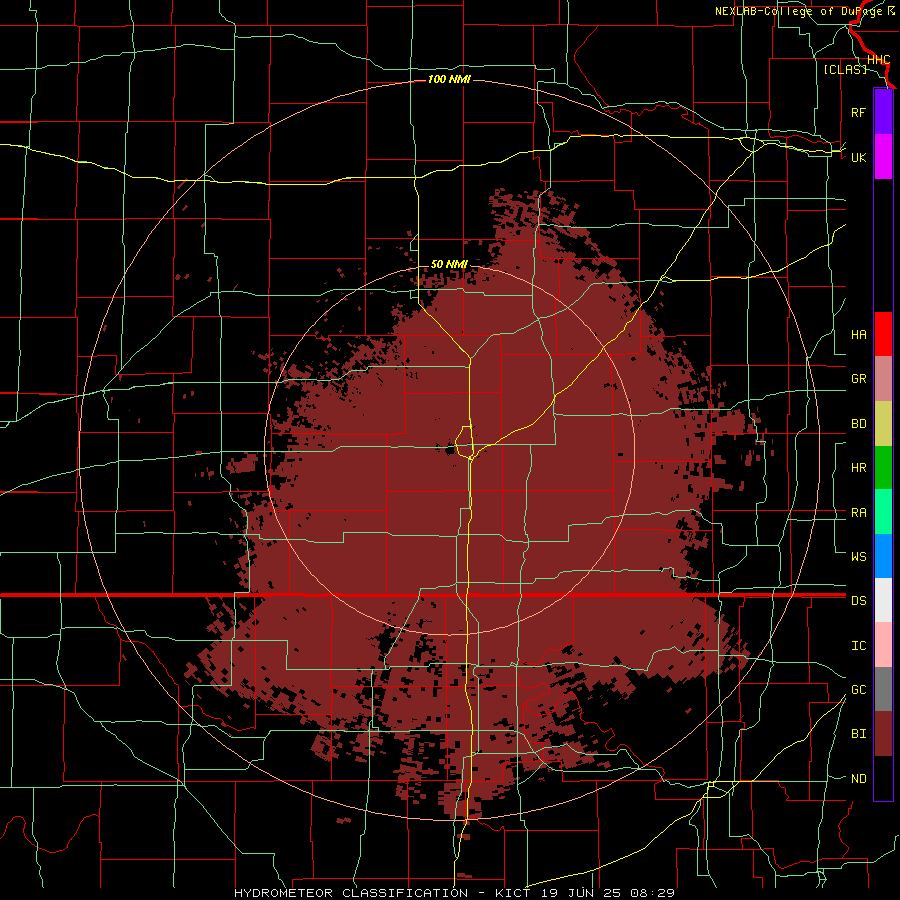Click the 'KICT' radar site identifier

(515, 893)
